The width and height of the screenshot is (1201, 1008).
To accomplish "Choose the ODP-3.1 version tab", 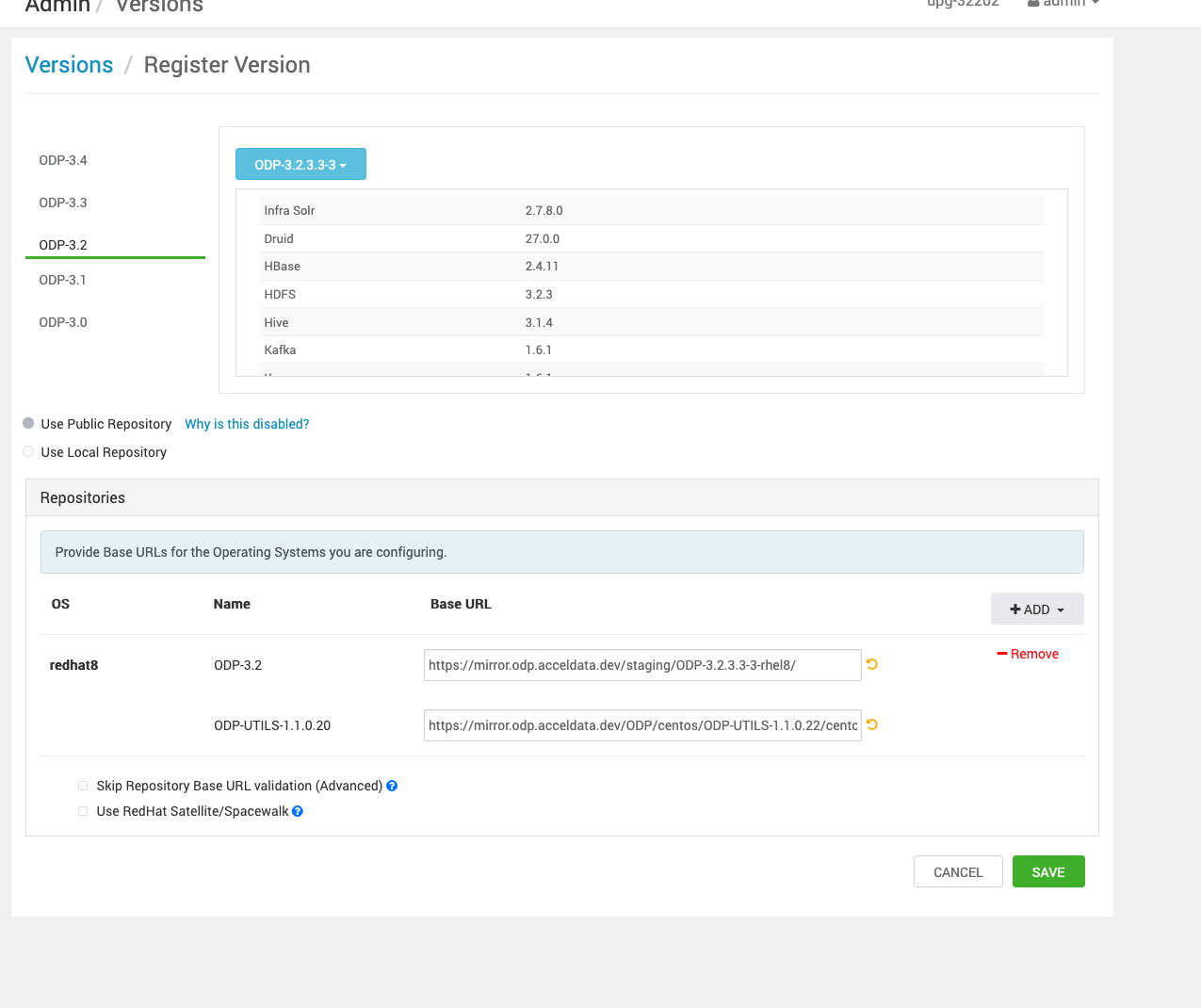I will 63,280.
